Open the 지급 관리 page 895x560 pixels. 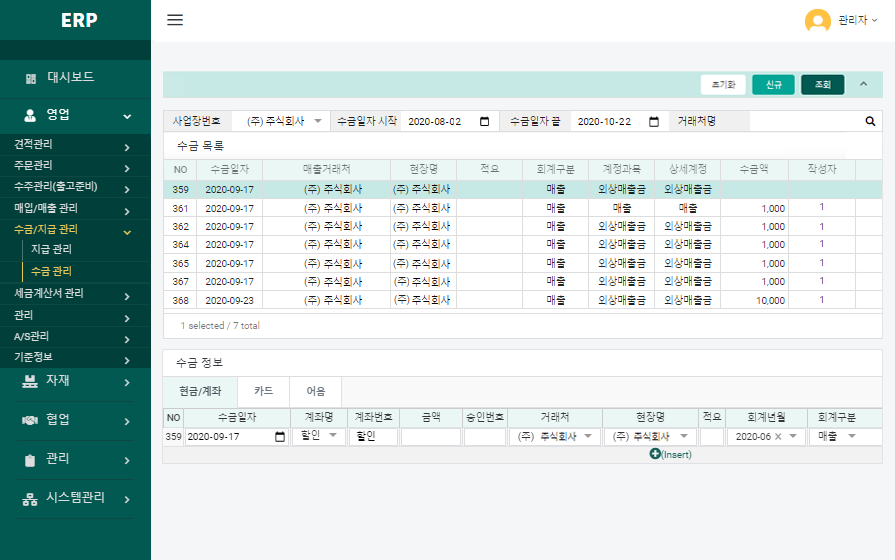pyautogui.click(x=51, y=249)
